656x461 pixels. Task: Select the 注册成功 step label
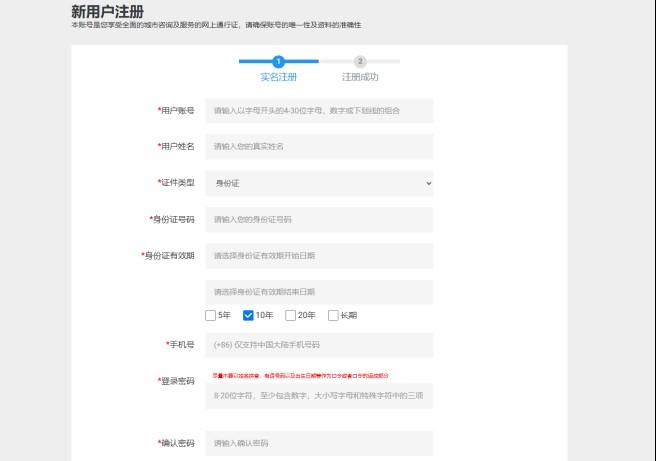click(360, 77)
